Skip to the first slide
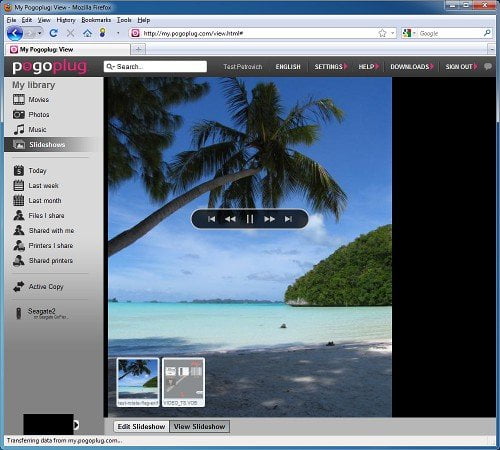Screen dimensions: 500x450 coord(211,219)
